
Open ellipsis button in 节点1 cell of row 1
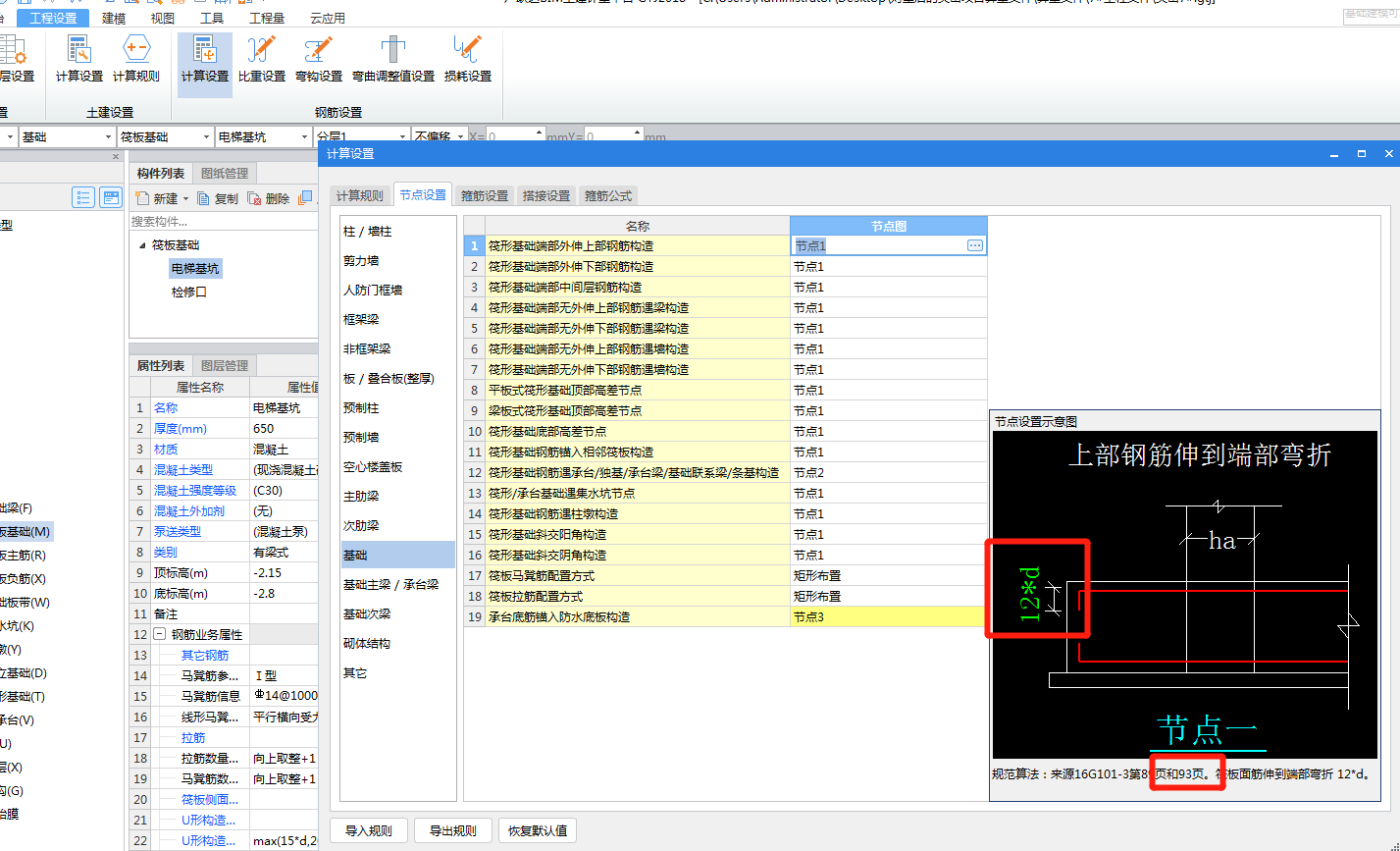coord(975,245)
